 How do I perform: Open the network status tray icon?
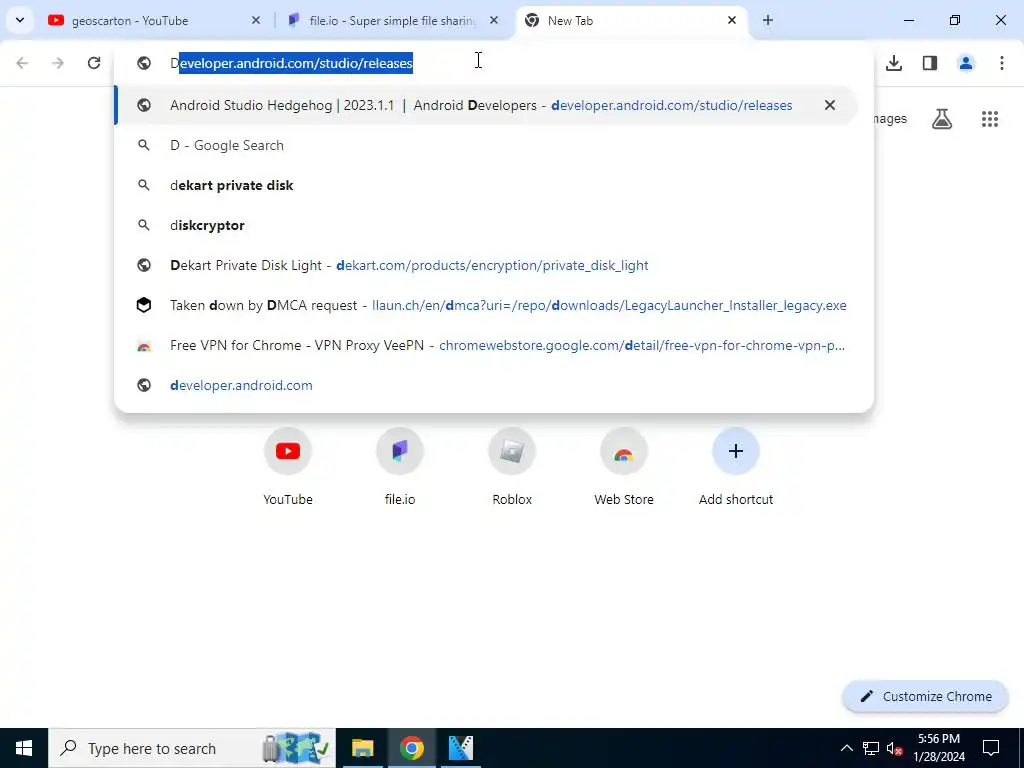pos(871,748)
